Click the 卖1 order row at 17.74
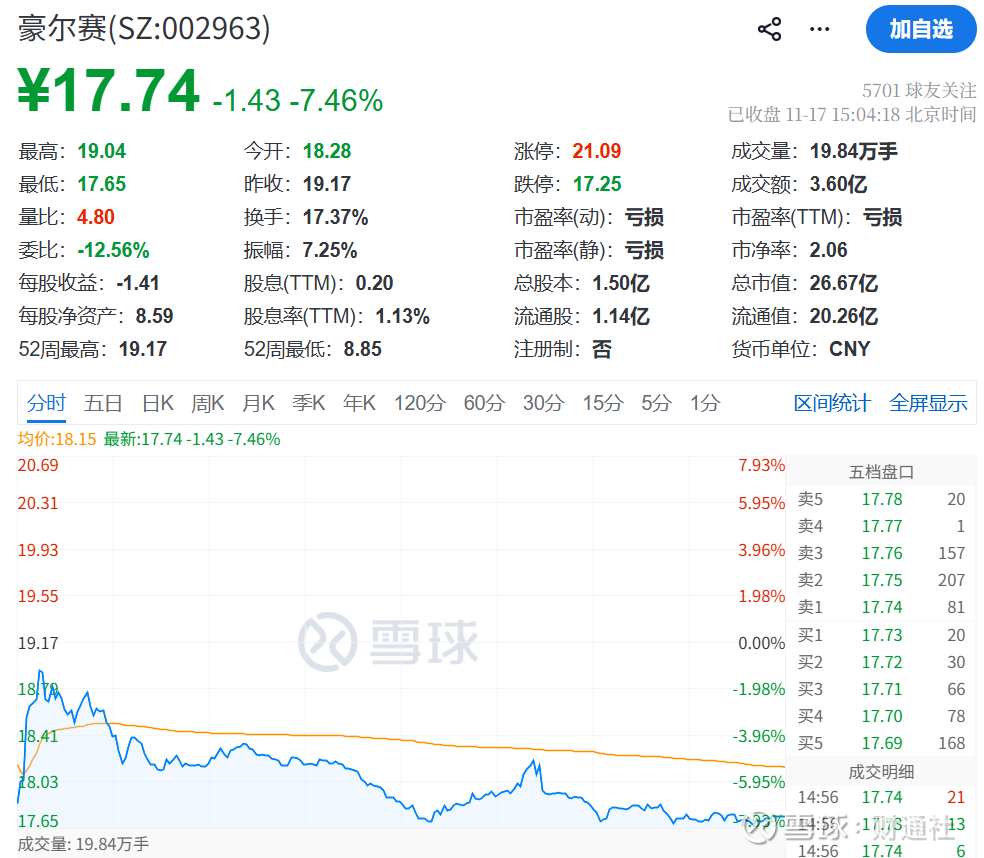Image resolution: width=984 pixels, height=858 pixels. [x=881, y=607]
